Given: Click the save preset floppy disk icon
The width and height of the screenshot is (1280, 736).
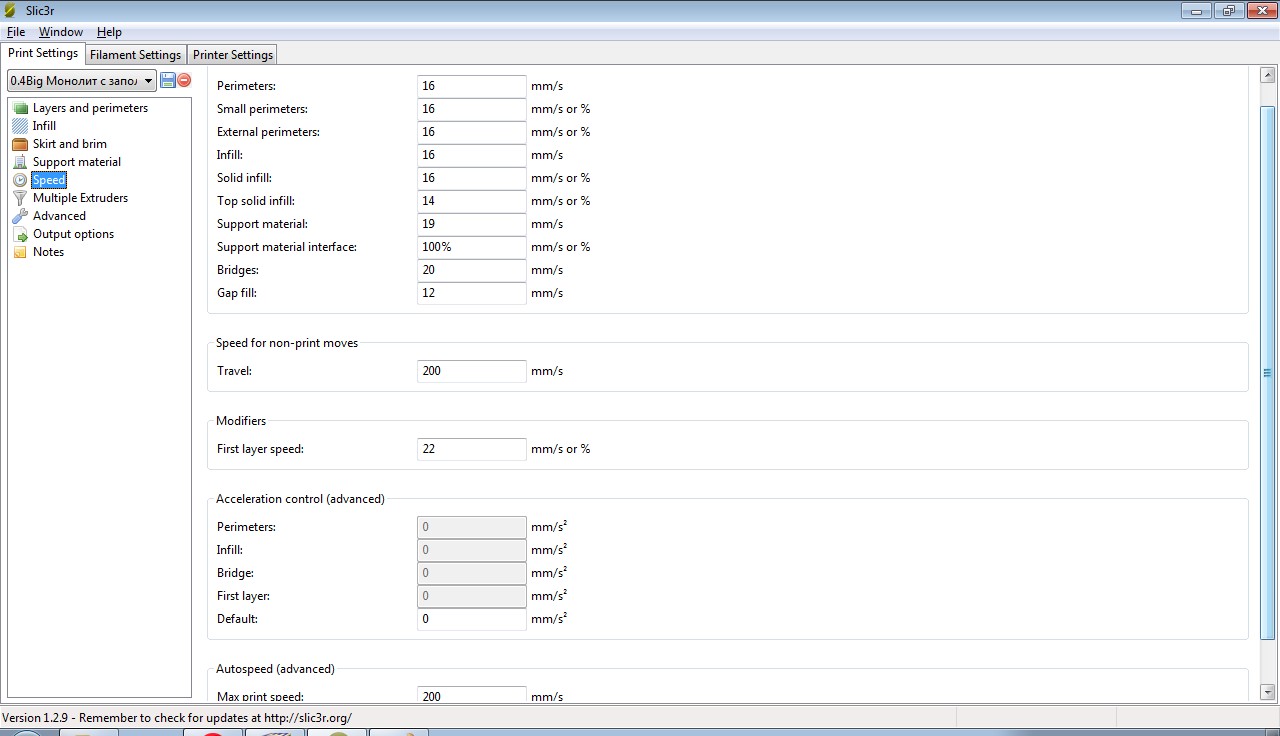Looking at the screenshot, I should 168,80.
